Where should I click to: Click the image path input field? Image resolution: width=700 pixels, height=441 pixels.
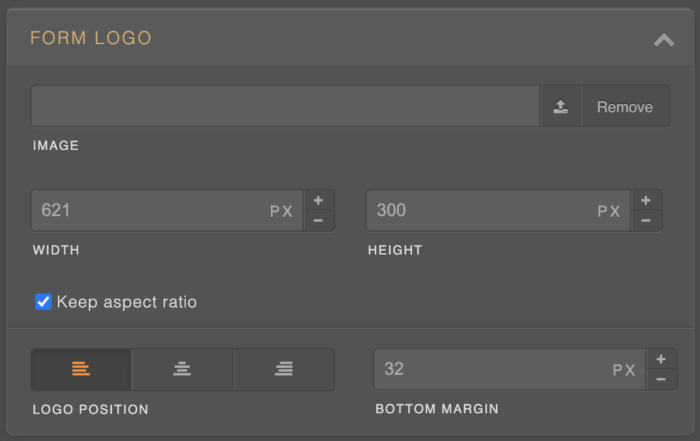285,107
